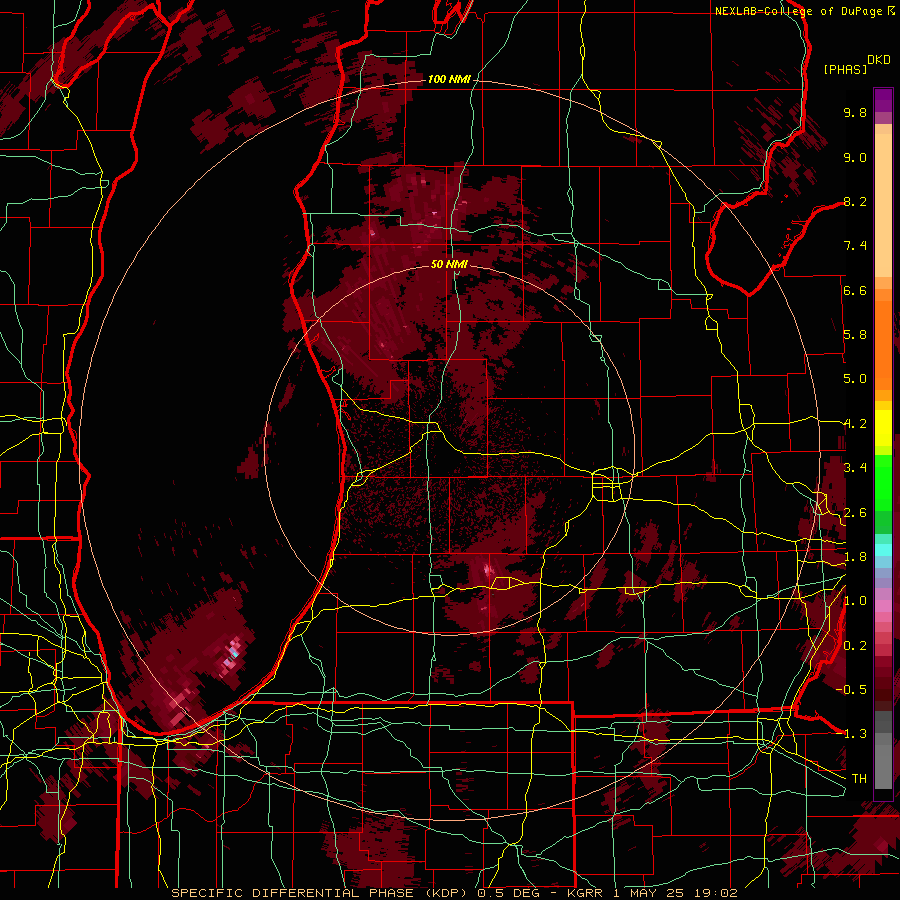Click the 1.0 scale label
The height and width of the screenshot is (900, 900).
point(855,601)
